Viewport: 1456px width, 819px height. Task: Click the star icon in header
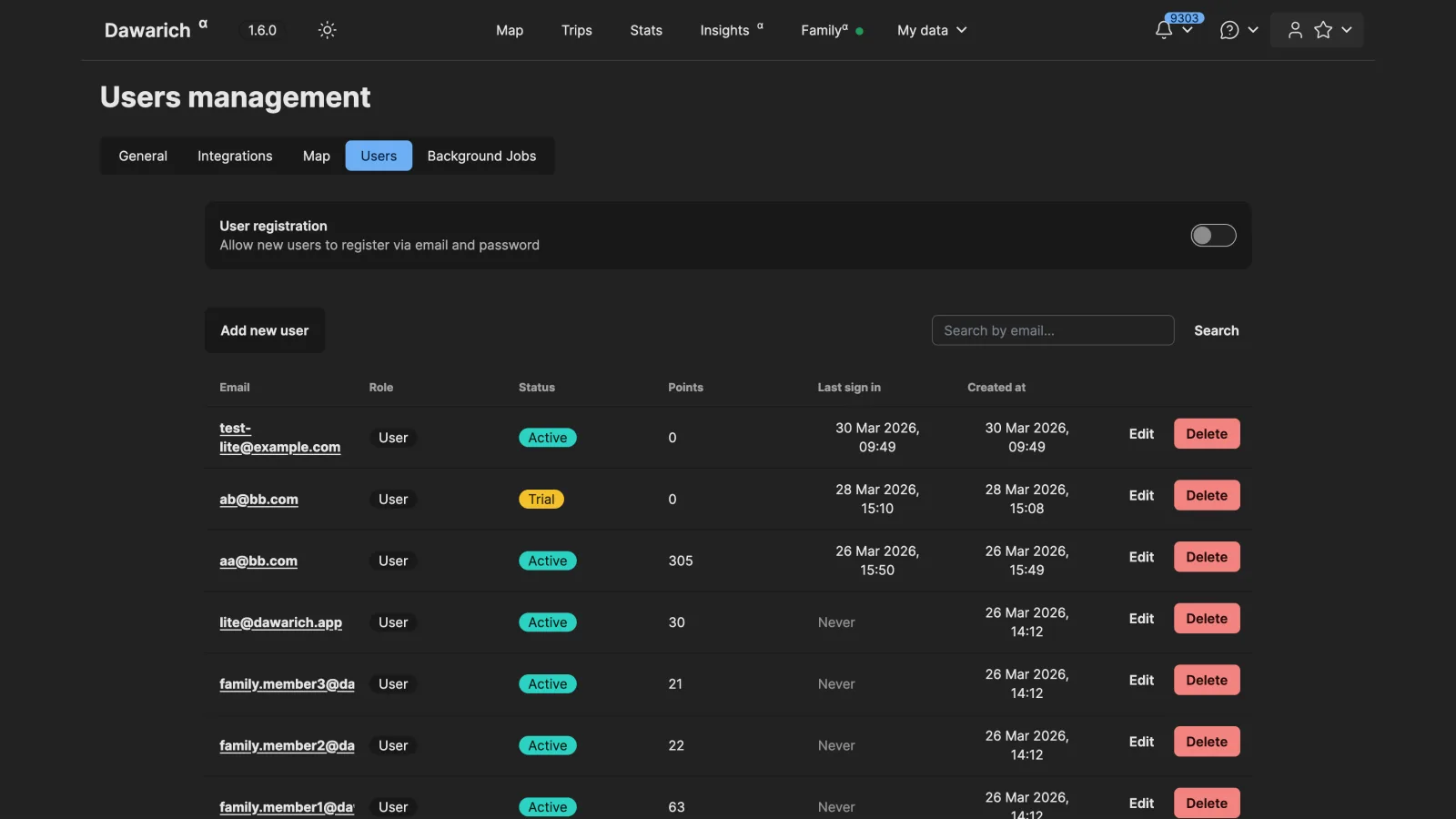[1323, 30]
